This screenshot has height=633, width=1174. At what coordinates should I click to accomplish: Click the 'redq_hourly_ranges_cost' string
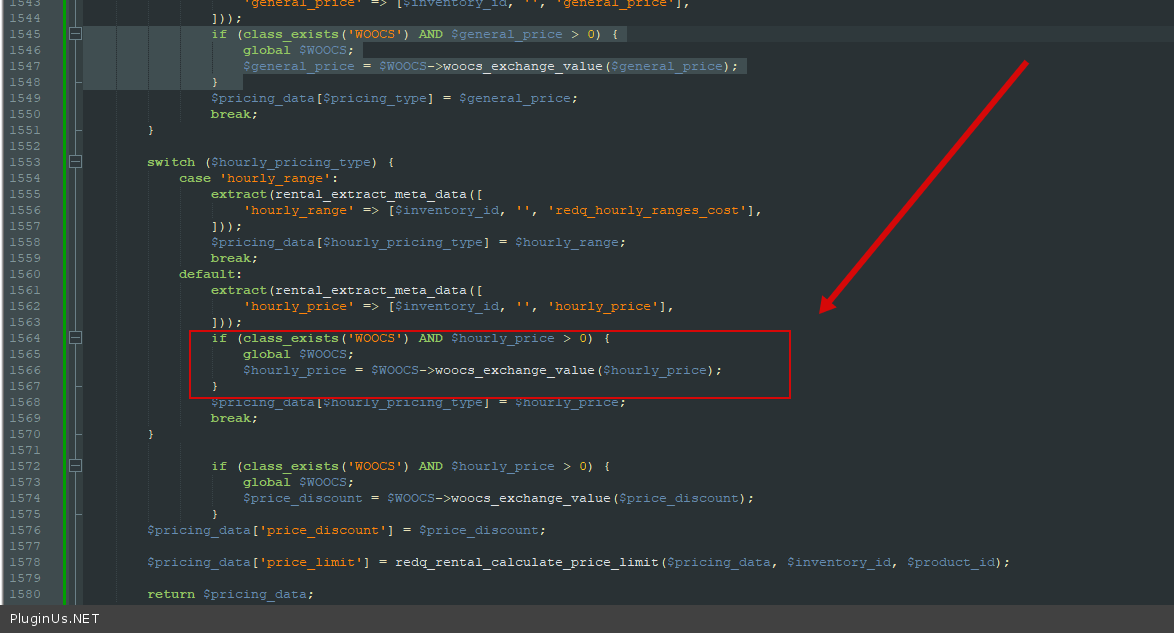[x=650, y=210]
